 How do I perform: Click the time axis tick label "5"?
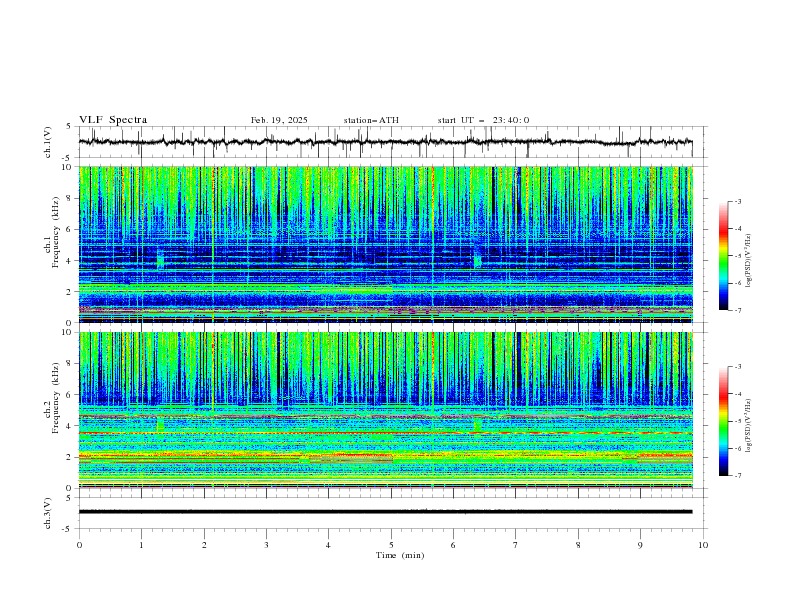391,545
